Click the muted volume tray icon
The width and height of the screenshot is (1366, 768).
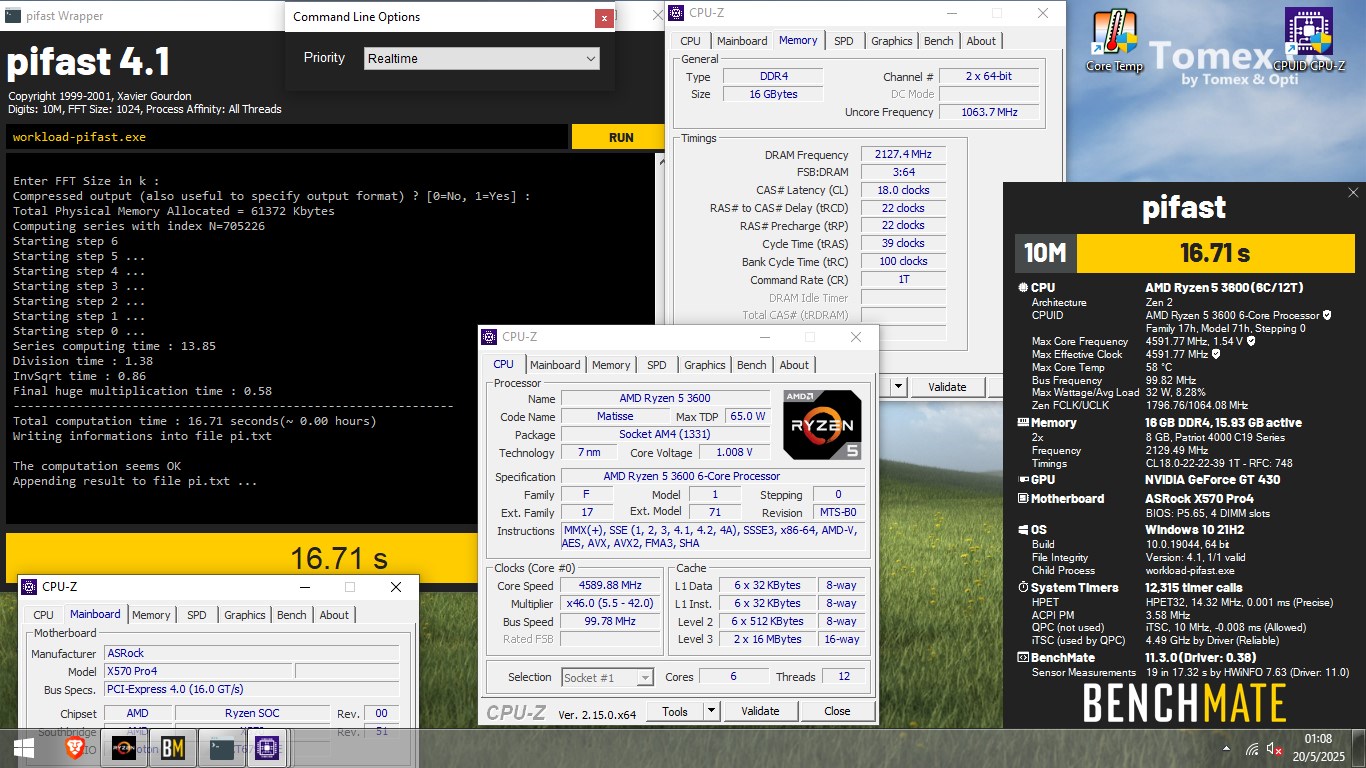1275,749
